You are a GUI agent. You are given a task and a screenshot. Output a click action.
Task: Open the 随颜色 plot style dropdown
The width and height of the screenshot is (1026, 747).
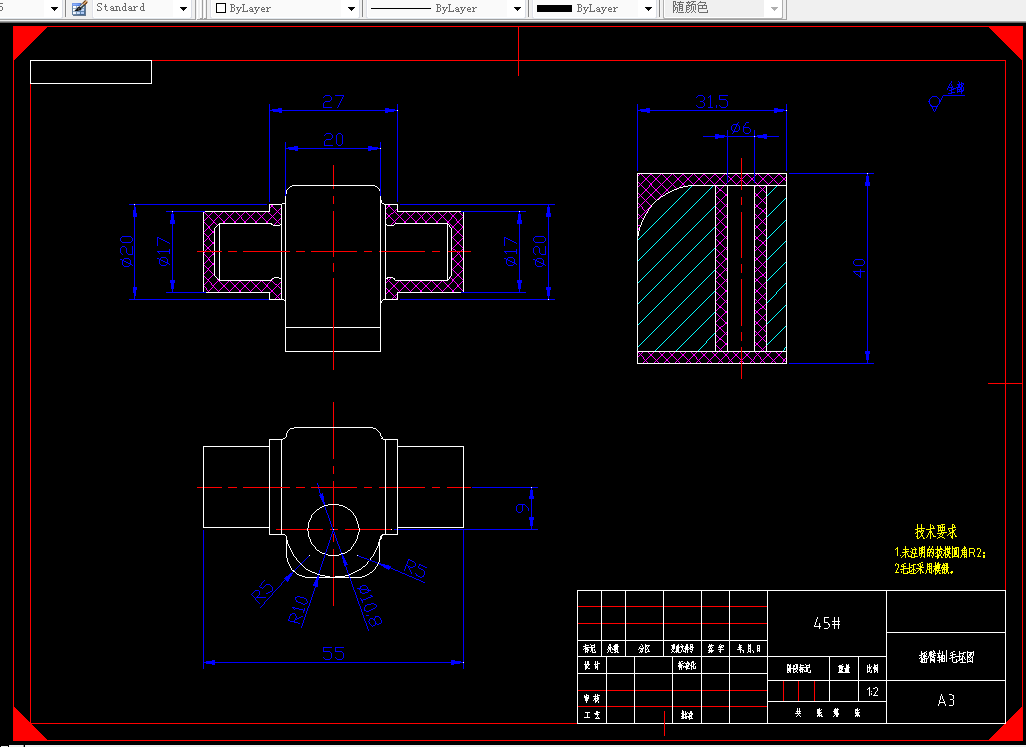tap(775, 9)
